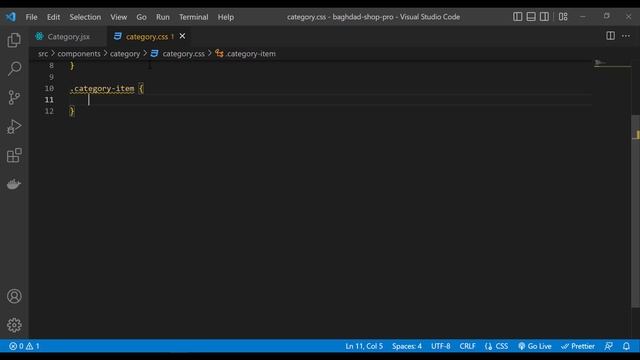Open the Search view
Image resolution: width=640 pixels, height=360 pixels.
14,69
